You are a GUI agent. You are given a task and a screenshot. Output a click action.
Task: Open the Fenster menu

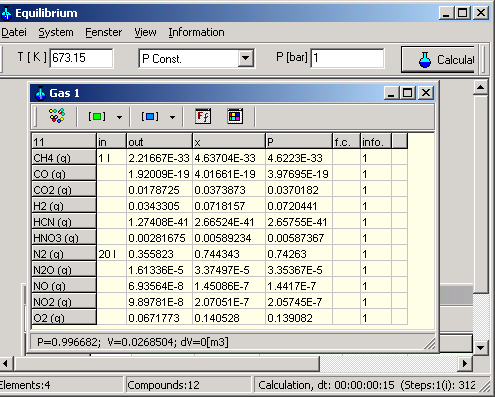coord(104,32)
